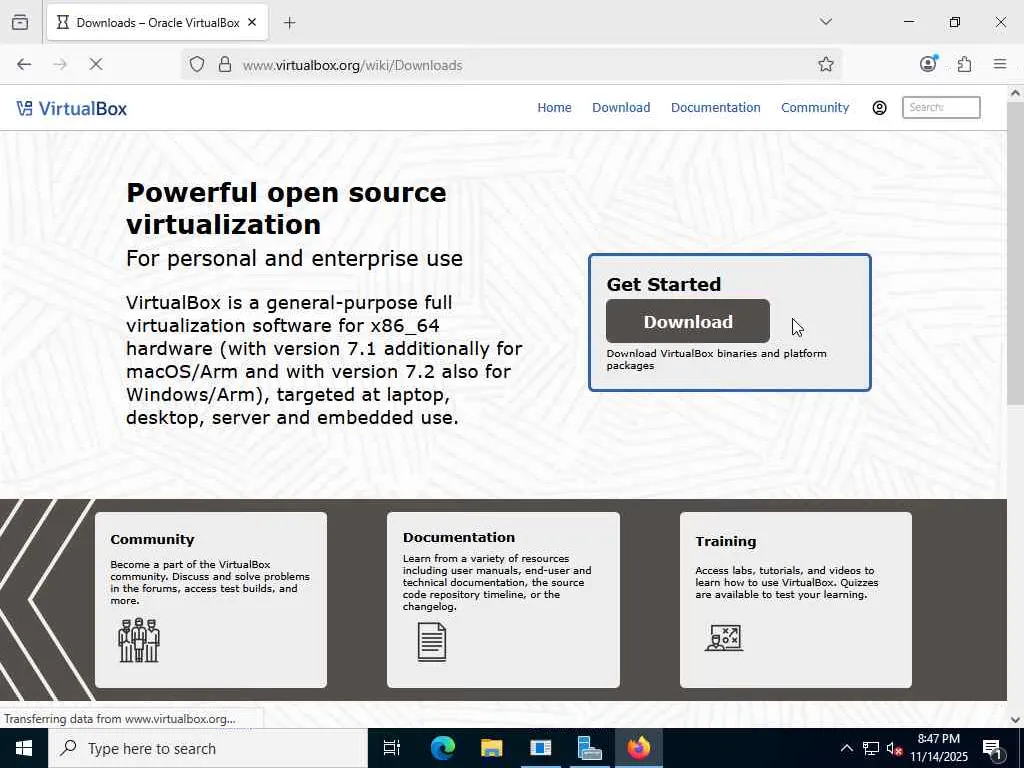The height and width of the screenshot is (768, 1024).
Task: Open Firefox account icon
Action: tap(928, 63)
